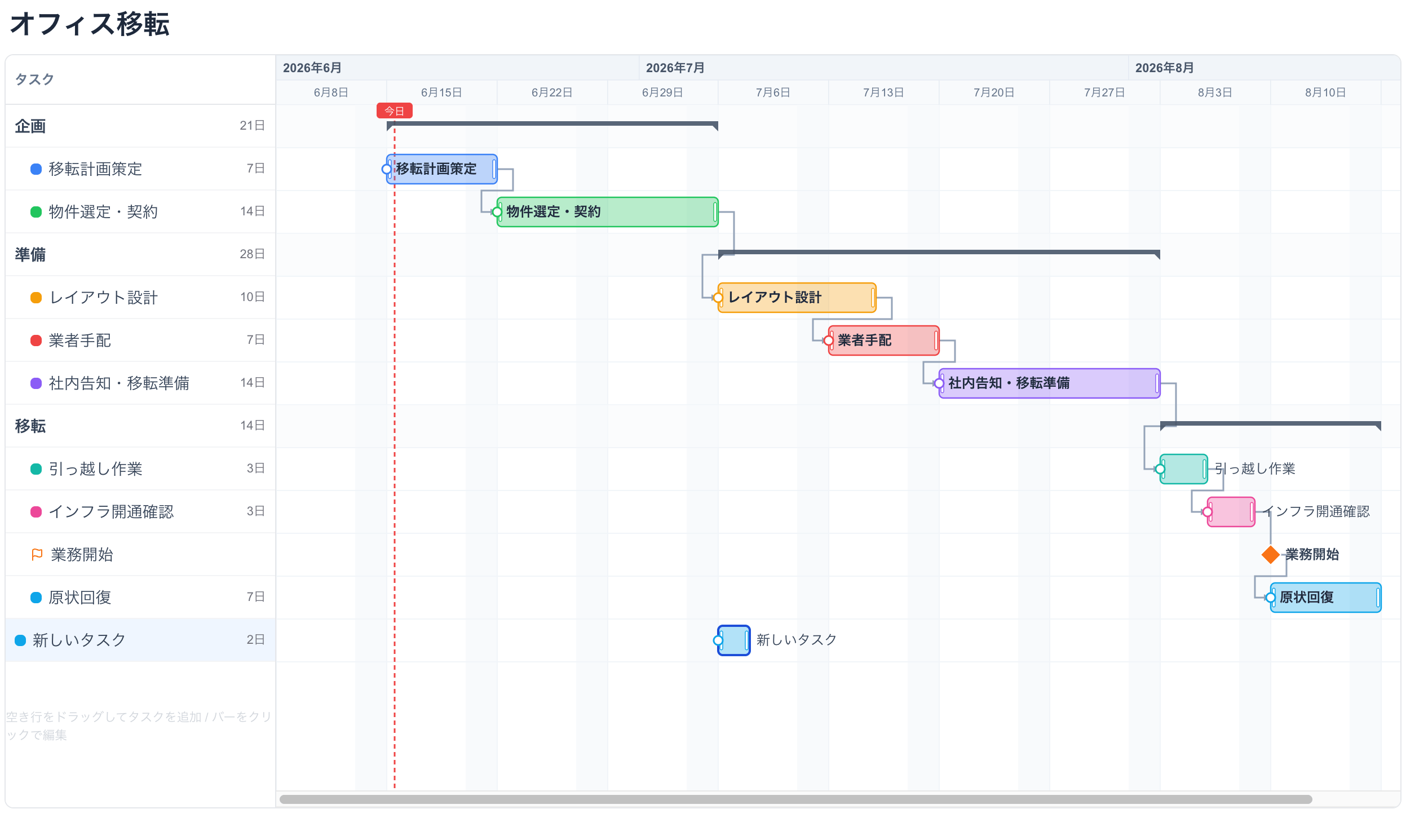Open the レイアウト設計 task bar
The width and height of the screenshot is (1406, 840).
point(797,298)
